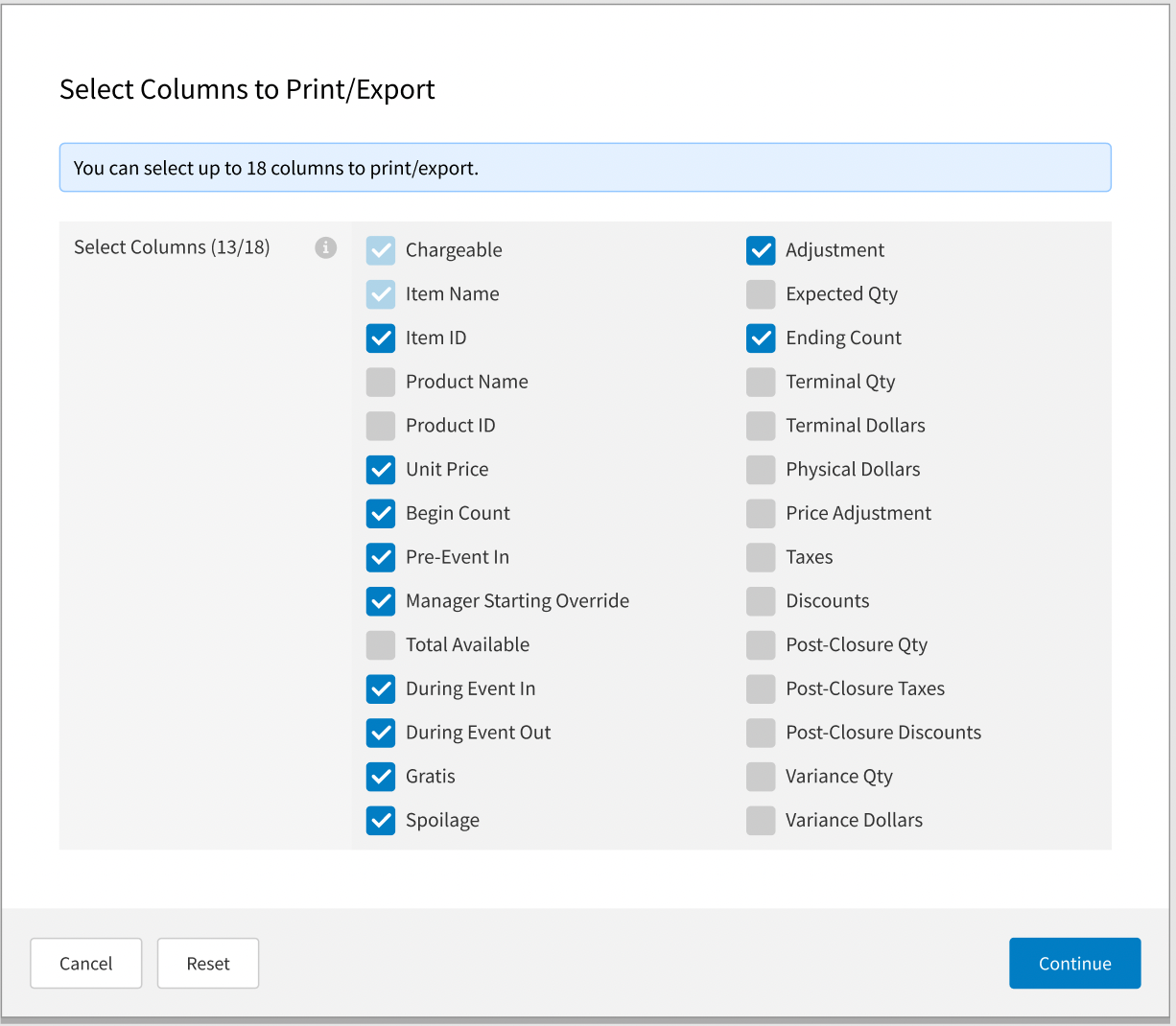The width and height of the screenshot is (1176, 1026).
Task: Uncheck During Event Out
Action: tap(381, 733)
